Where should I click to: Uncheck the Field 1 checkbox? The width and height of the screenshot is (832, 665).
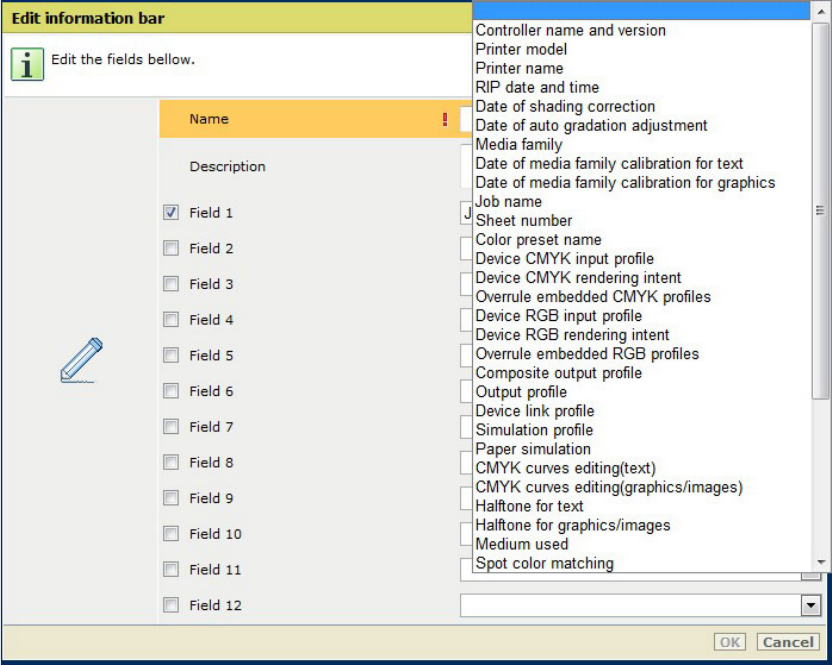pos(171,213)
